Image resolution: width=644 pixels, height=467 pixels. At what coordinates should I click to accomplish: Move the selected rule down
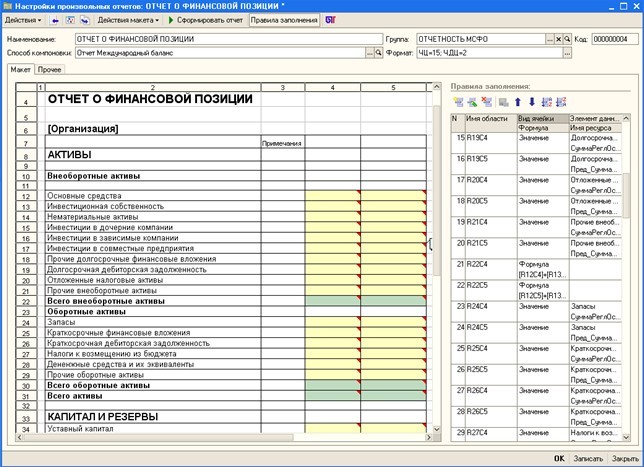[531, 102]
